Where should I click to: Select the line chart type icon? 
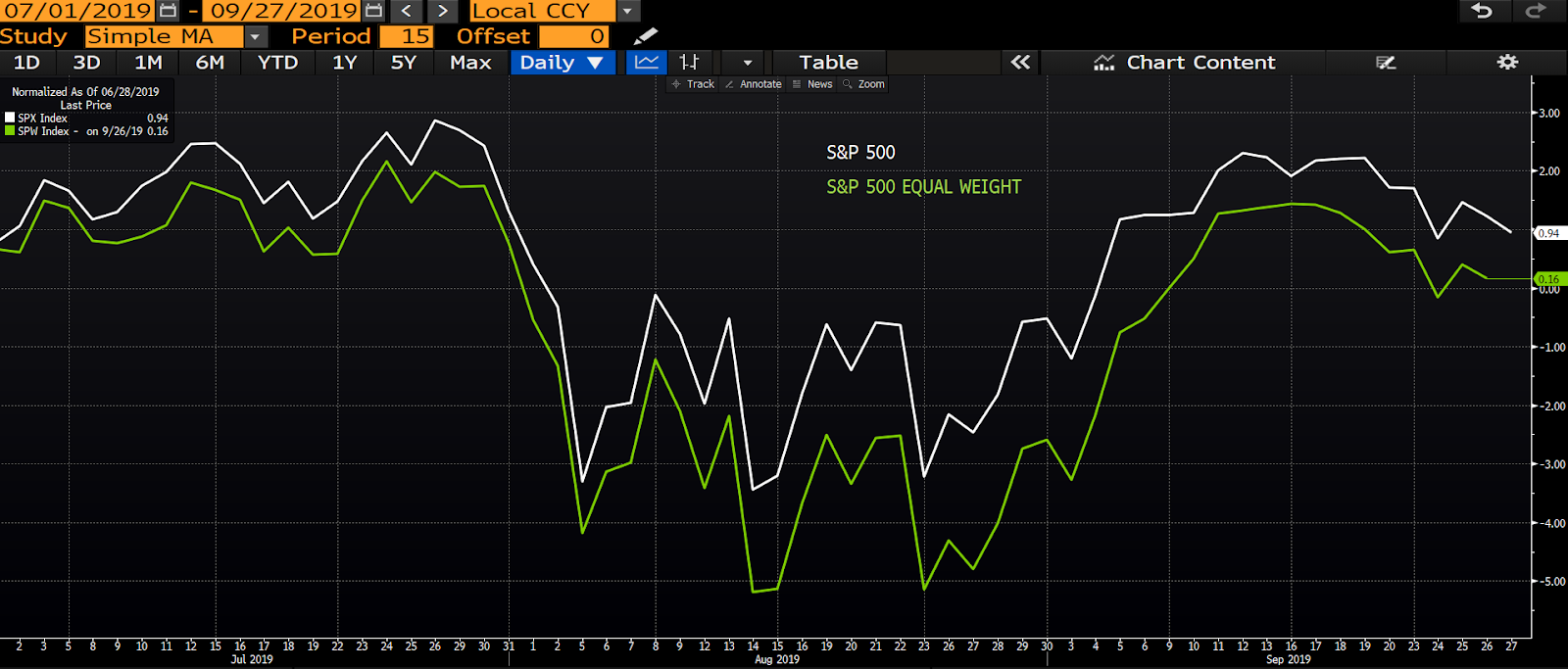point(647,62)
